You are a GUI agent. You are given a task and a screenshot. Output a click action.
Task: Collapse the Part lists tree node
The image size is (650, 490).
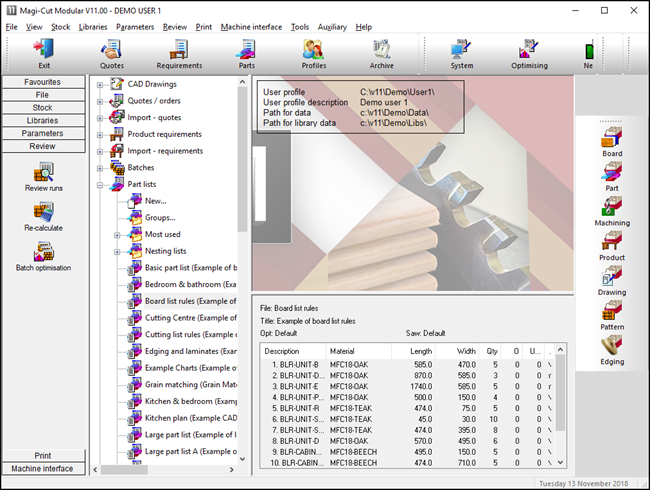pos(100,184)
